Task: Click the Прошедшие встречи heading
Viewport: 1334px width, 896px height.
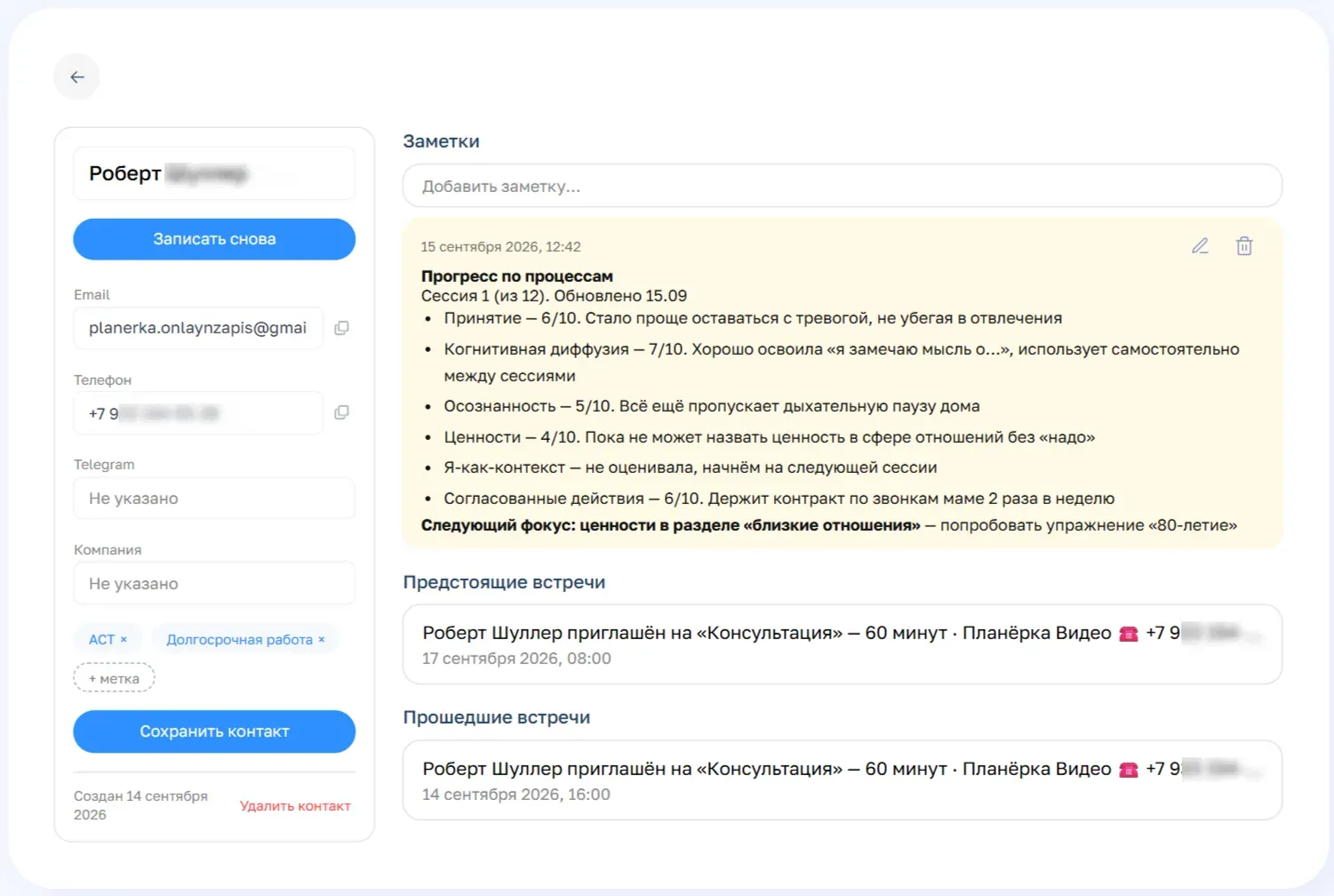Action: (x=497, y=717)
